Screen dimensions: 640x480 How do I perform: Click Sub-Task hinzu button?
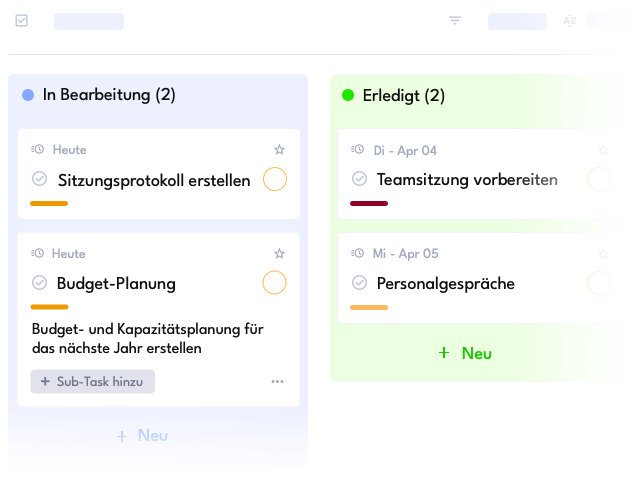93,382
